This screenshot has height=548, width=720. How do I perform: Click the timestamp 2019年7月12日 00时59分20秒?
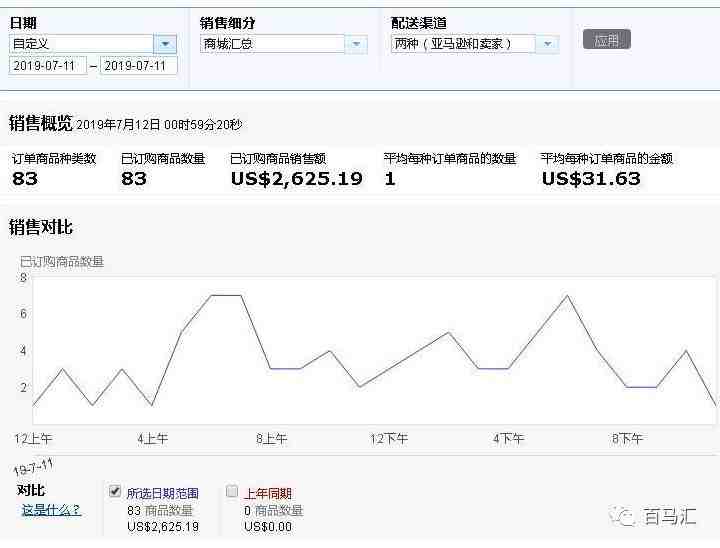[x=159, y=125]
